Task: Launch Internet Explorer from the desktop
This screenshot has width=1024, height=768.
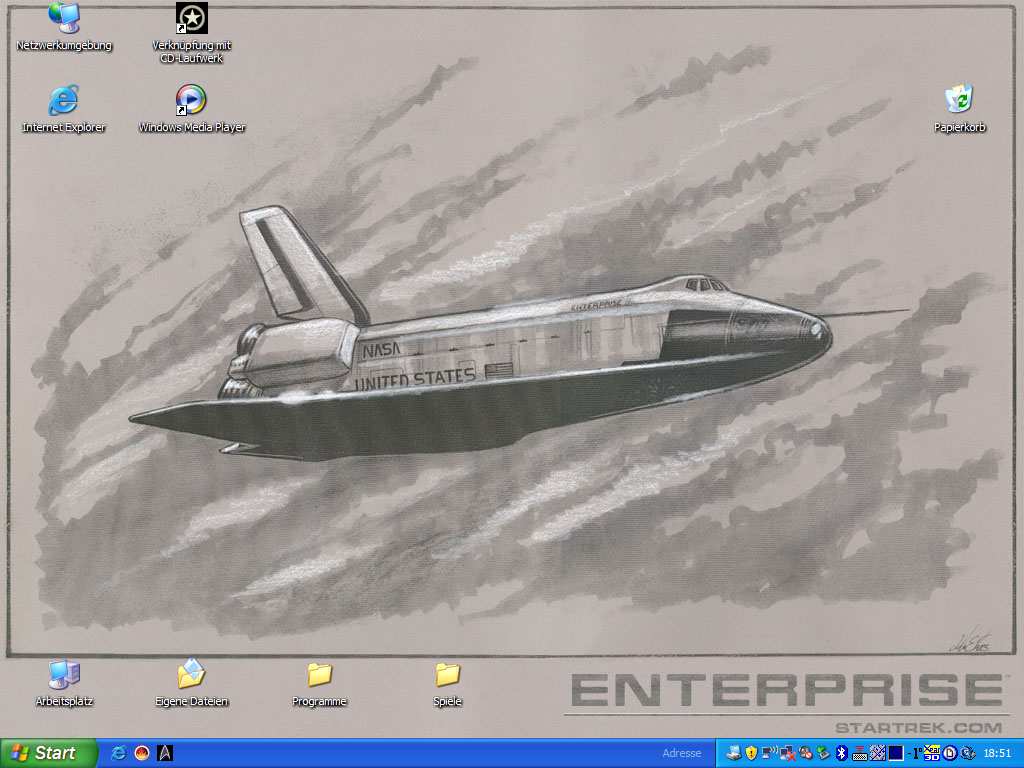Action: coord(64,101)
